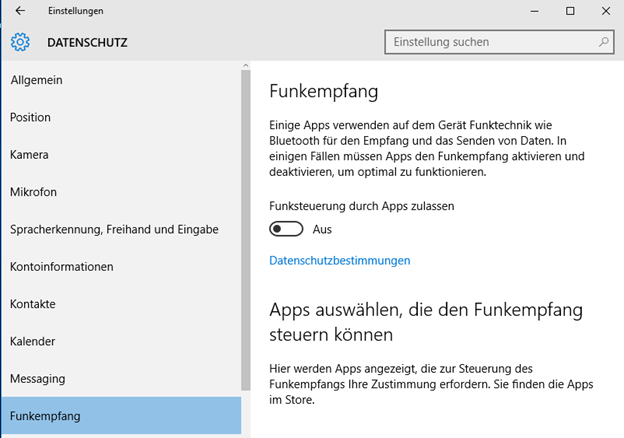
Task: Open the Datenschutzbestimmungen link
Action: tap(339, 261)
